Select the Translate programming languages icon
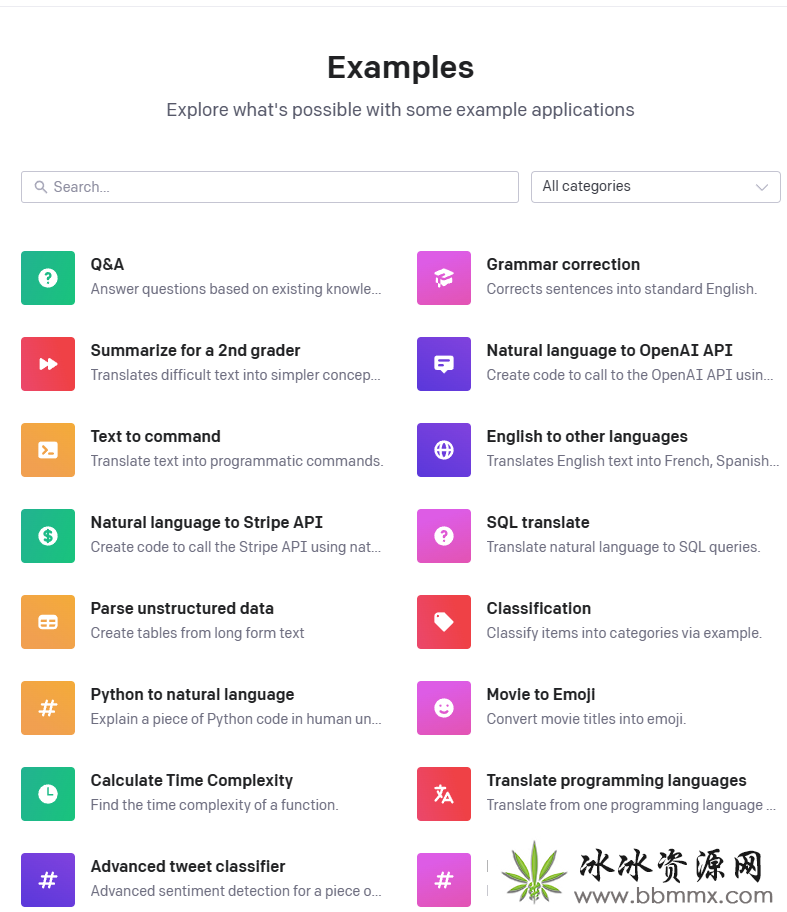787x912 pixels. point(444,794)
